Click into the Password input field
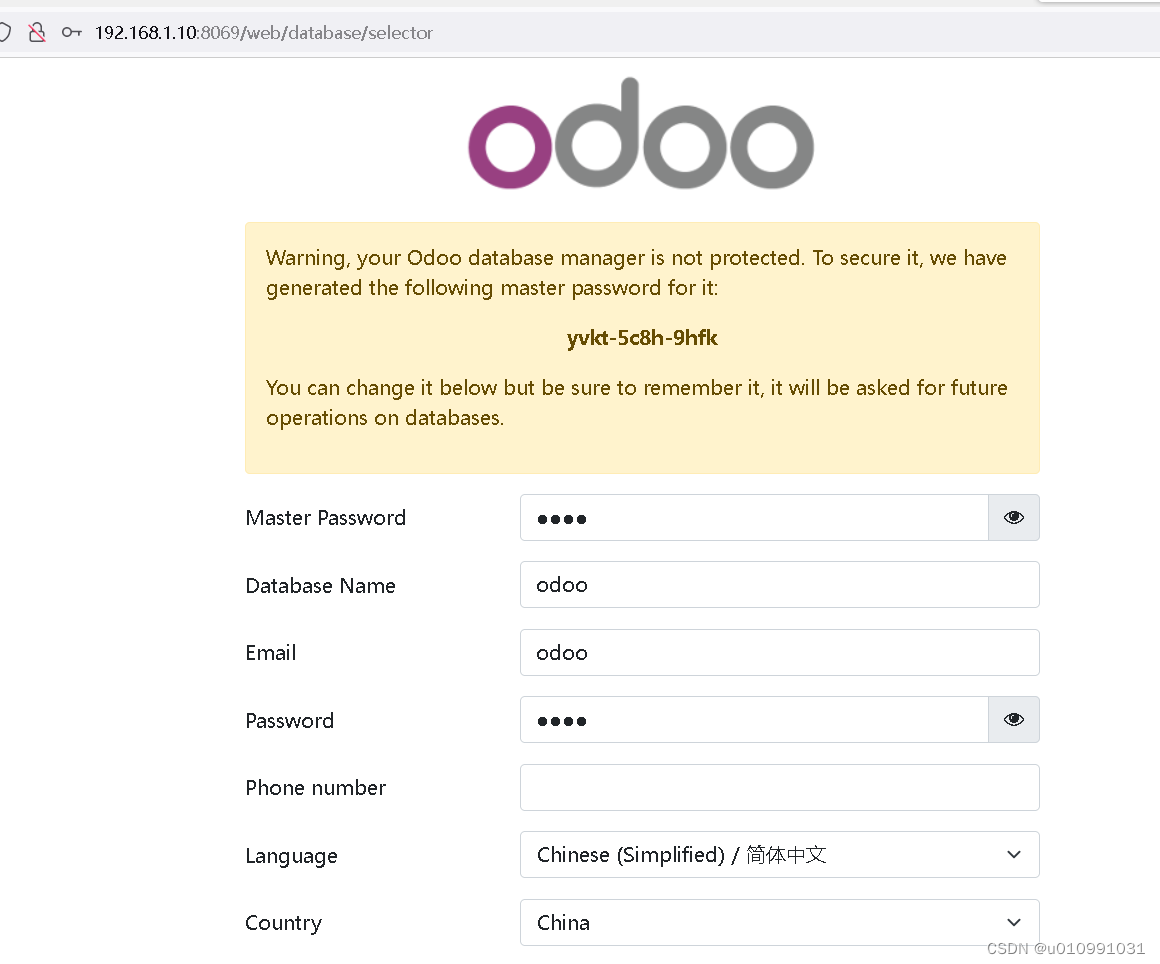 [x=754, y=720]
